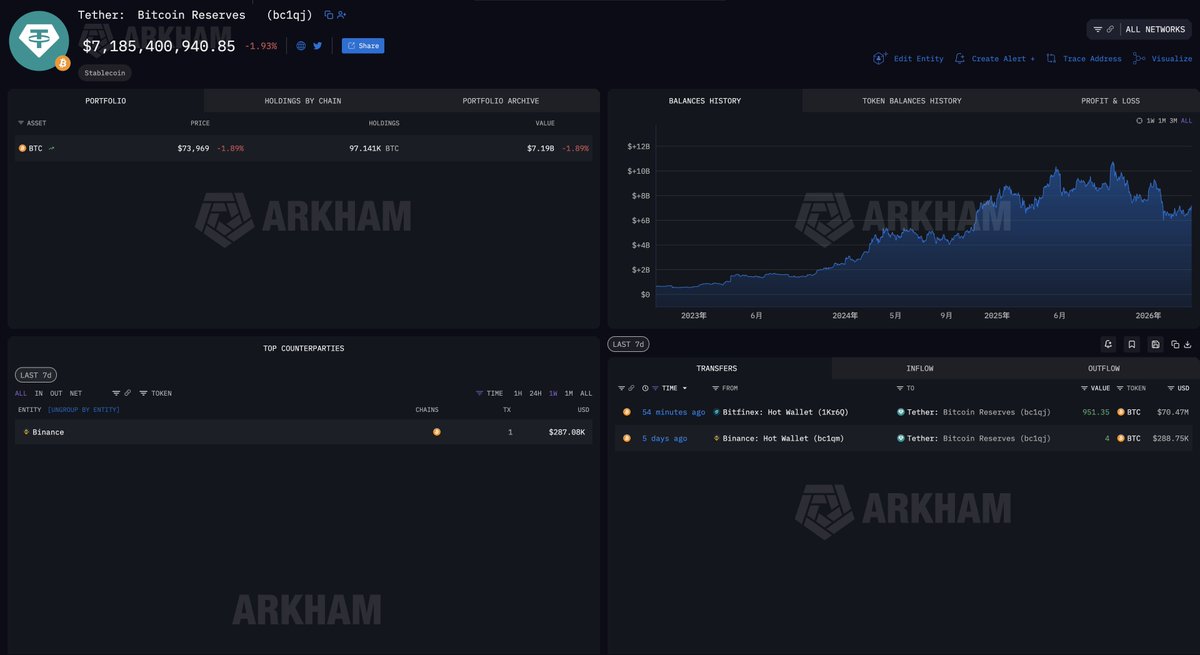Download transfers with download icon

click(x=1188, y=344)
